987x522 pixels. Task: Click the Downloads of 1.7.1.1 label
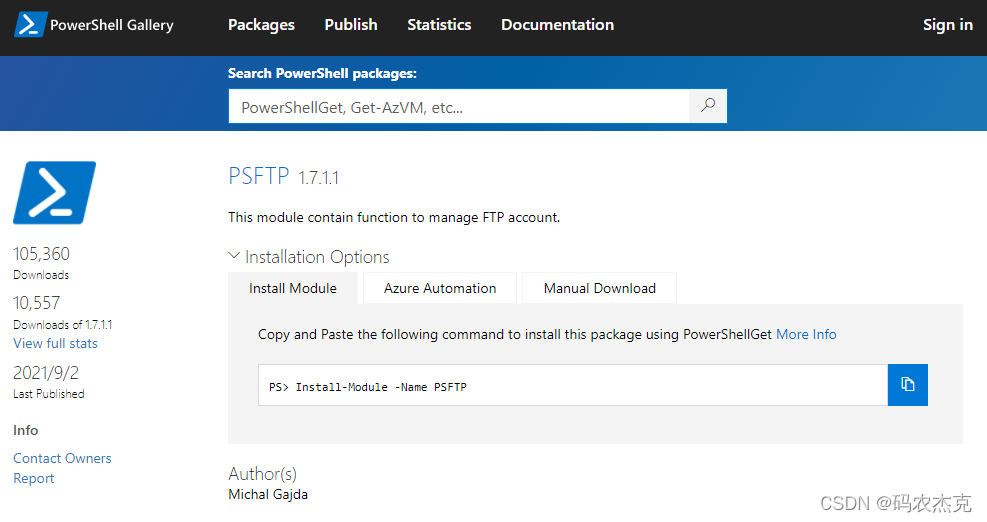click(62, 325)
